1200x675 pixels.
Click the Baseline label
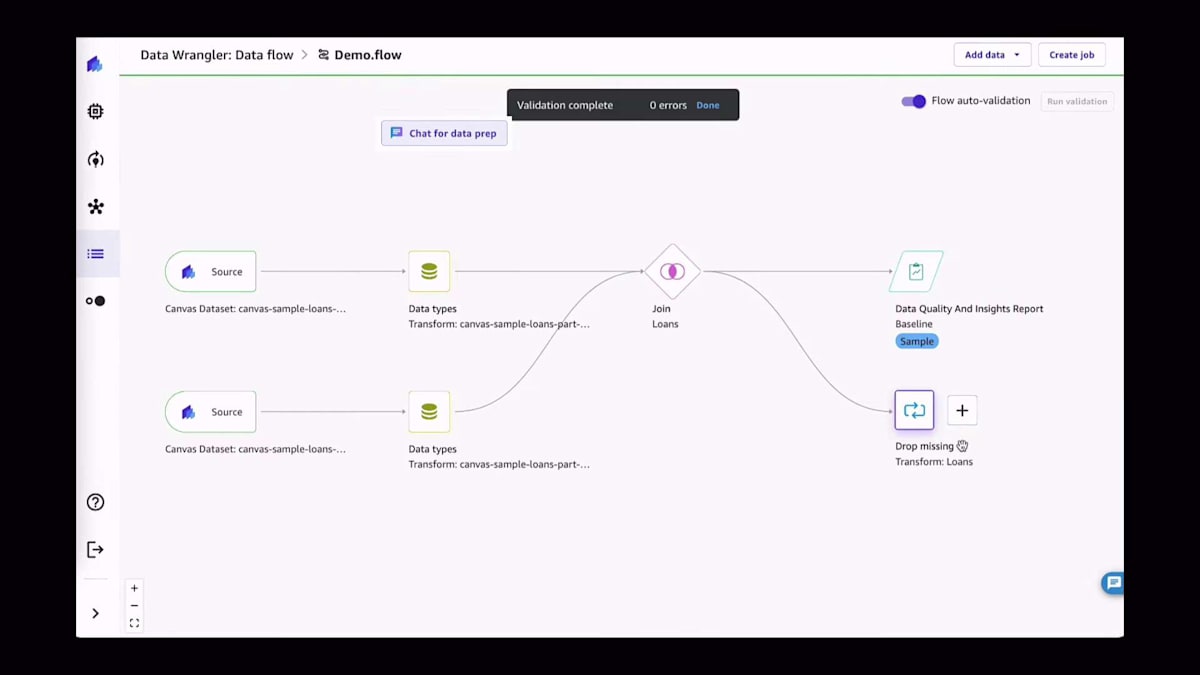914,324
